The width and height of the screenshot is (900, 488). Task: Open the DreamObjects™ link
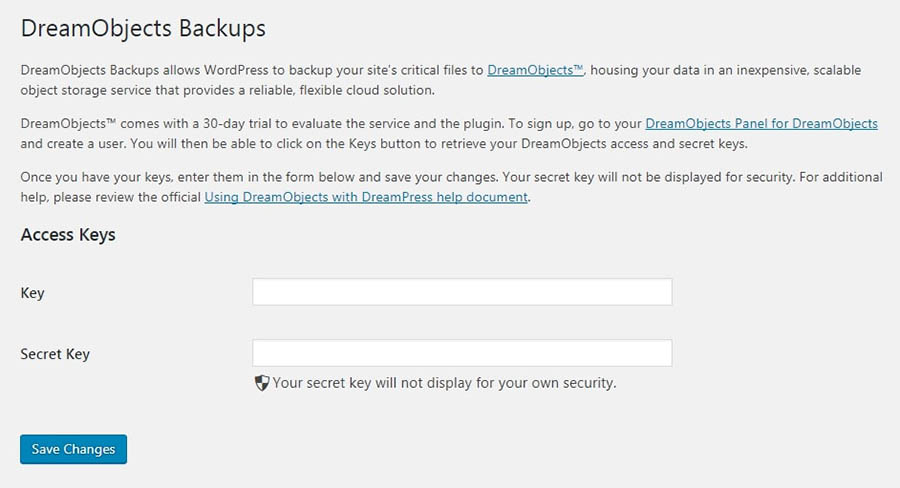[535, 70]
